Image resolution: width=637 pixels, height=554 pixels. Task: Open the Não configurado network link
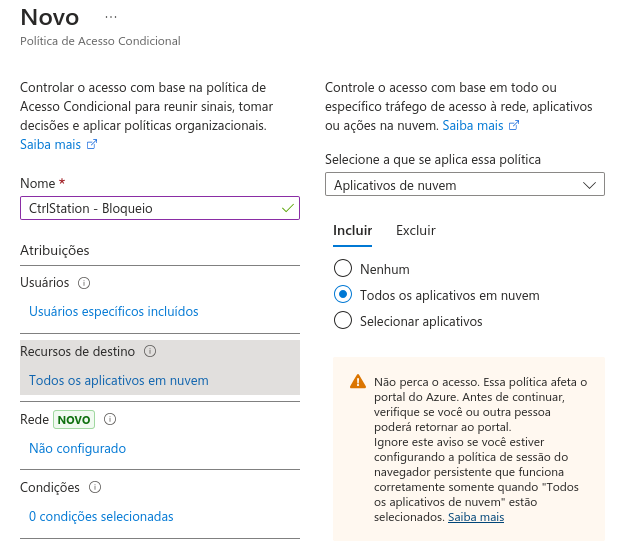pyautogui.click(x=77, y=448)
